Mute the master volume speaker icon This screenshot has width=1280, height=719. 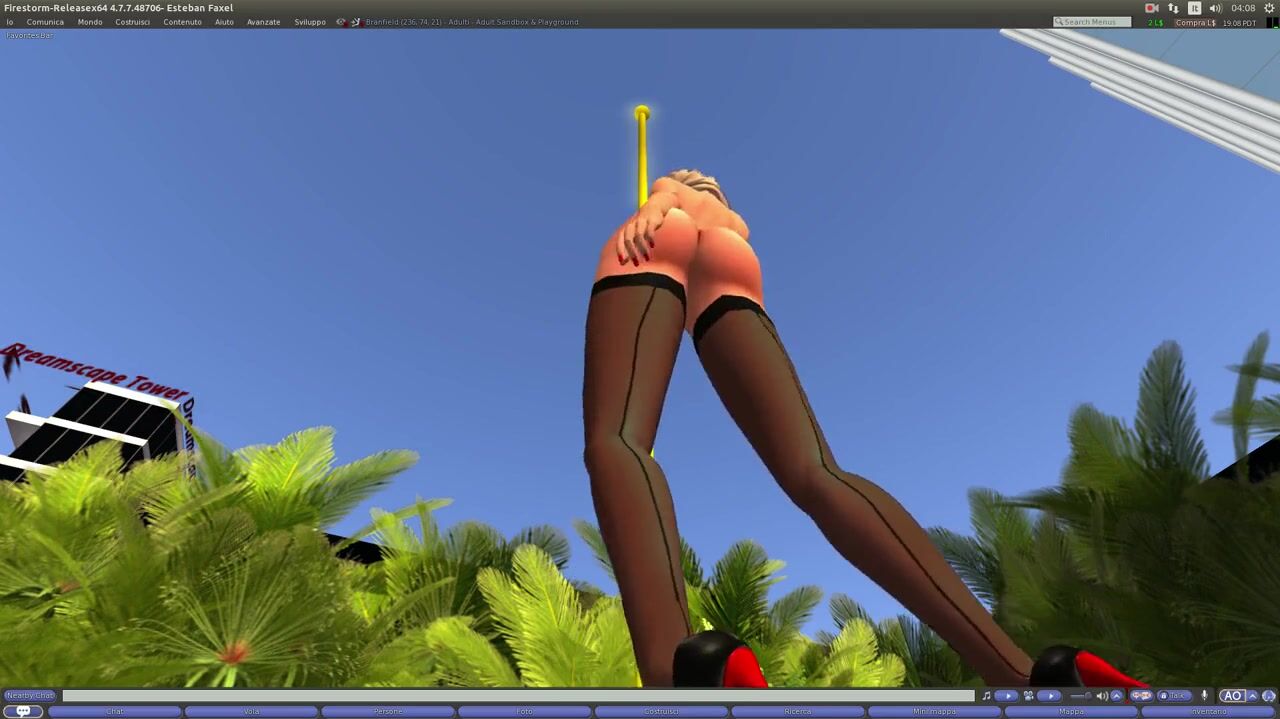(1101, 696)
